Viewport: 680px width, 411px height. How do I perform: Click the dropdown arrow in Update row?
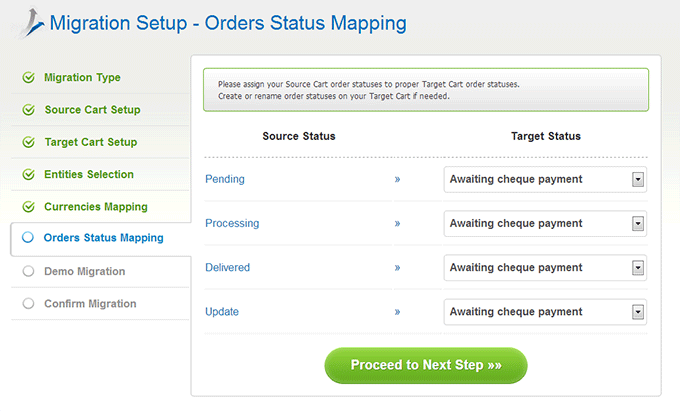pyautogui.click(x=638, y=312)
